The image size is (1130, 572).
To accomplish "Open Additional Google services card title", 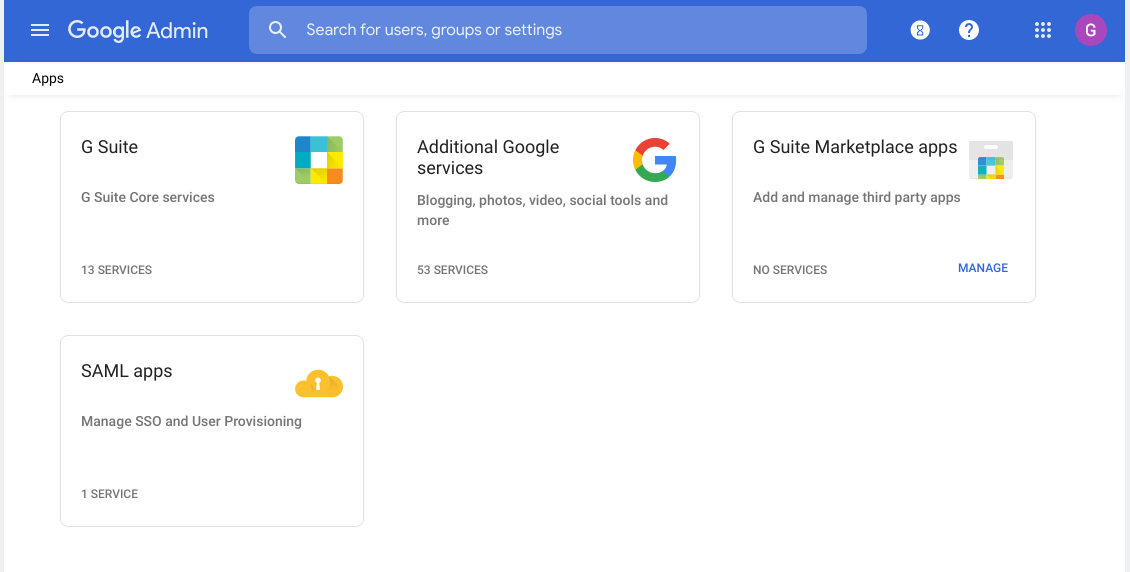I will pos(488,157).
